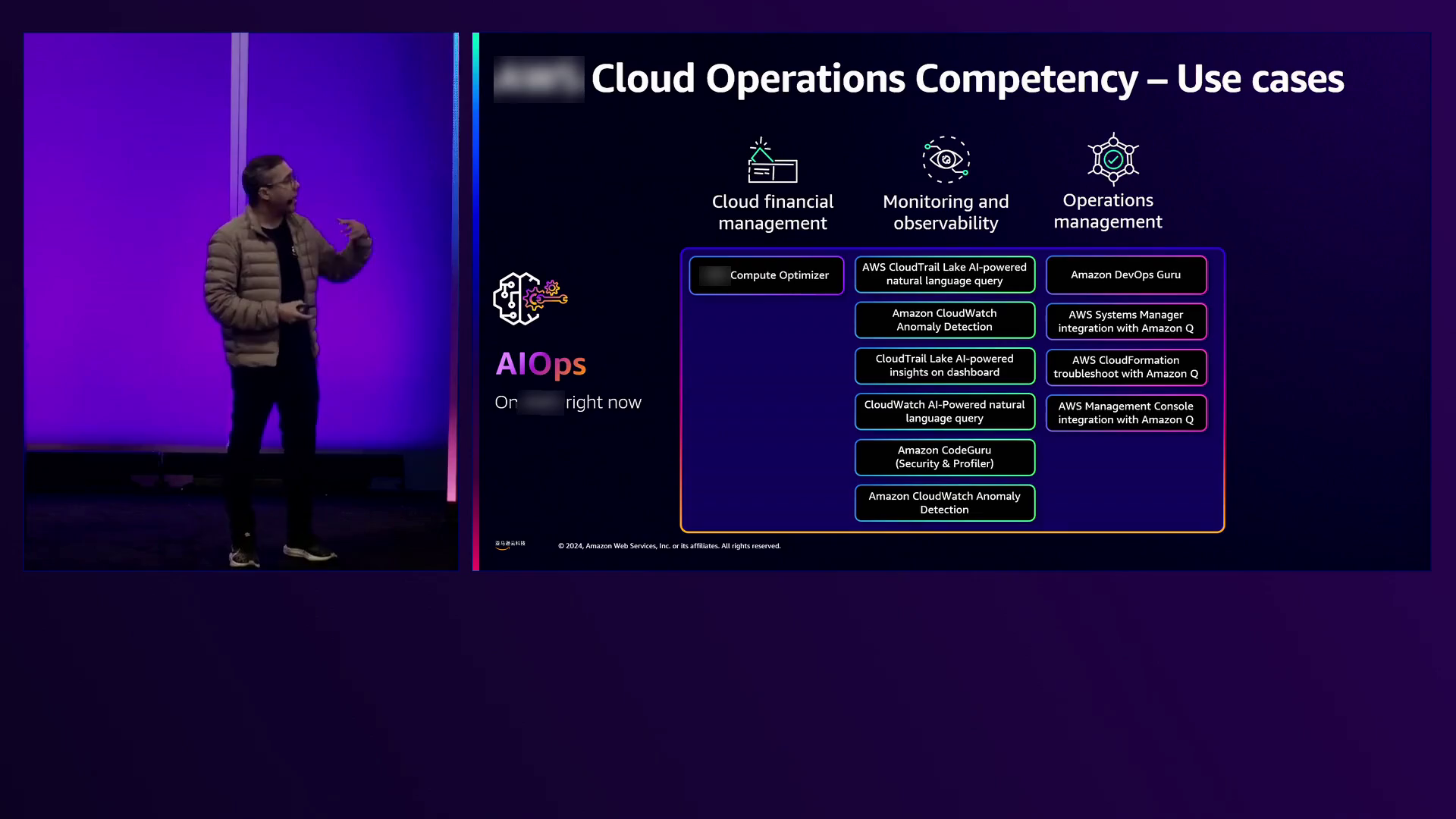Click the Monitoring and observability eye icon
Screen dimensions: 1456x819
pos(946,159)
